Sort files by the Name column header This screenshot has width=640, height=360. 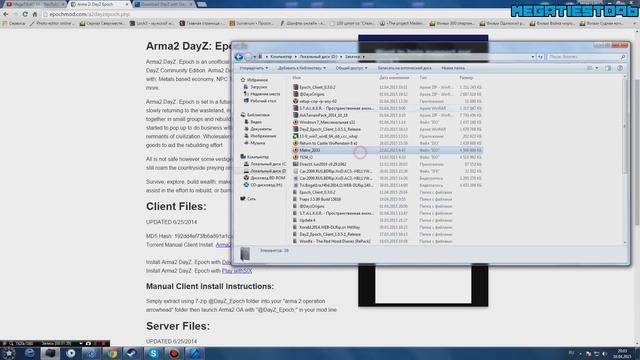[x=297, y=78]
